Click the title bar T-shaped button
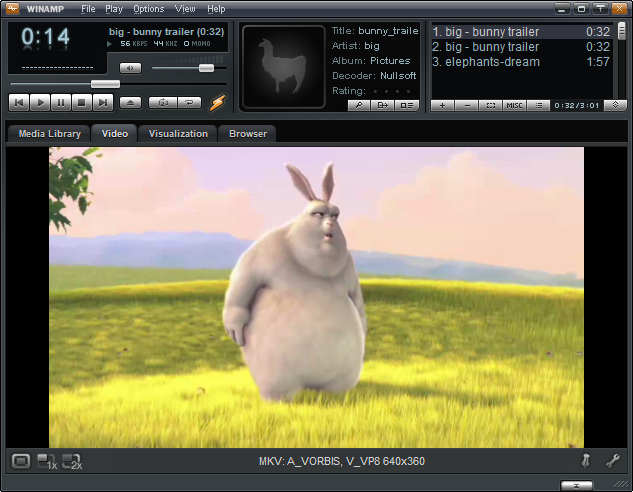Viewport: 633px width, 492px height. [601, 8]
